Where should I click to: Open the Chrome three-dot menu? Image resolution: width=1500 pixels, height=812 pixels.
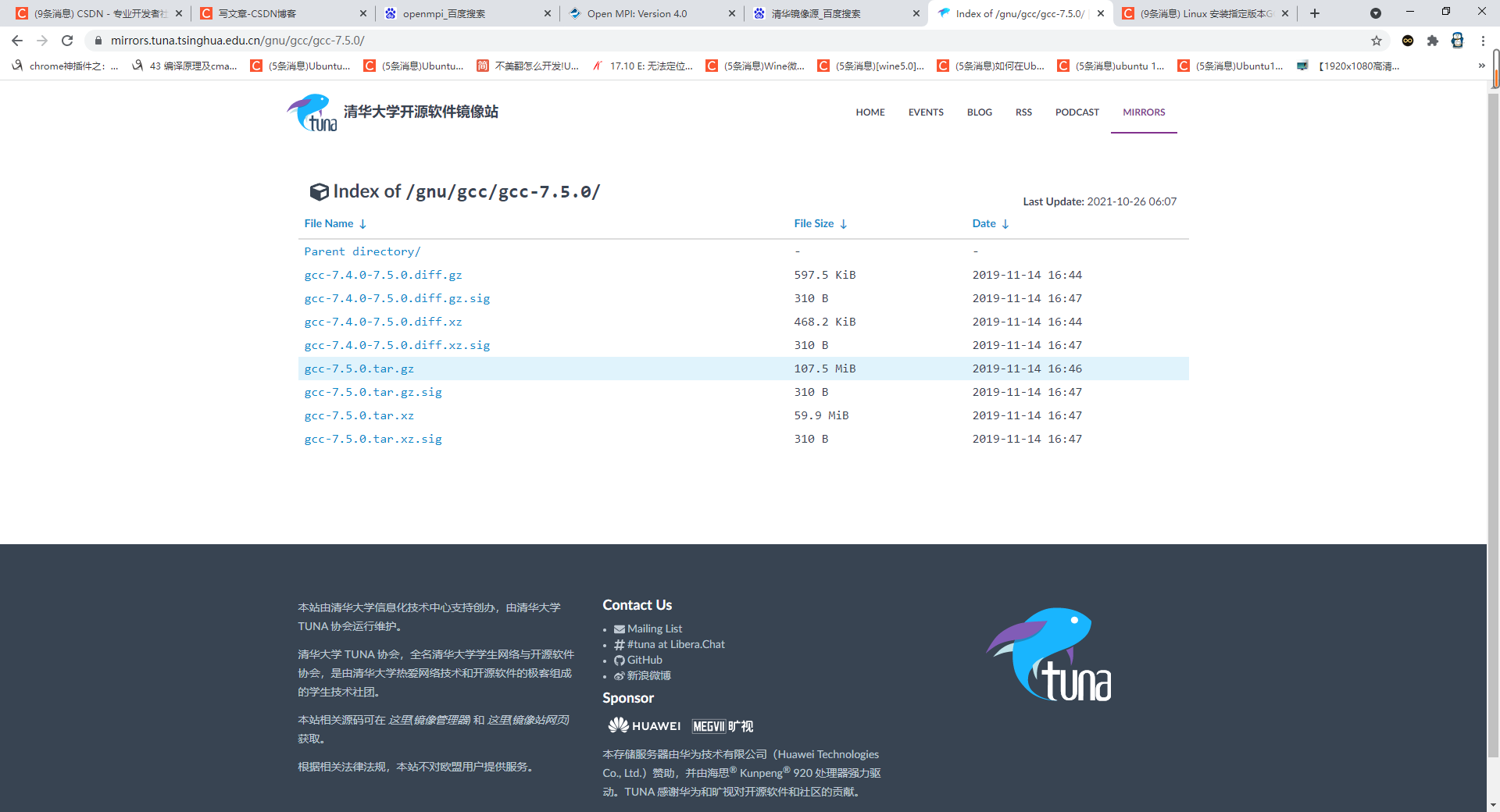(1484, 40)
